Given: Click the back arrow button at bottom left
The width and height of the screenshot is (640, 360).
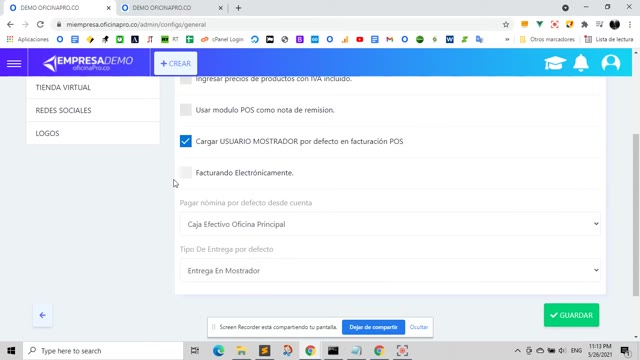Looking at the screenshot, I should pyautogui.click(x=42, y=315).
